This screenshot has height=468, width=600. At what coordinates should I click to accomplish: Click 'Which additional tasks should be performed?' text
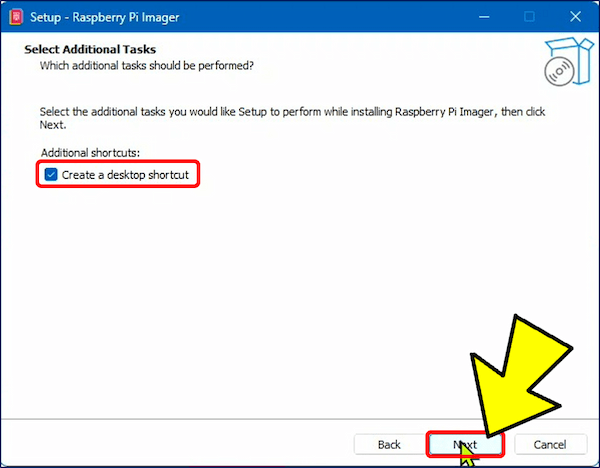[147, 66]
